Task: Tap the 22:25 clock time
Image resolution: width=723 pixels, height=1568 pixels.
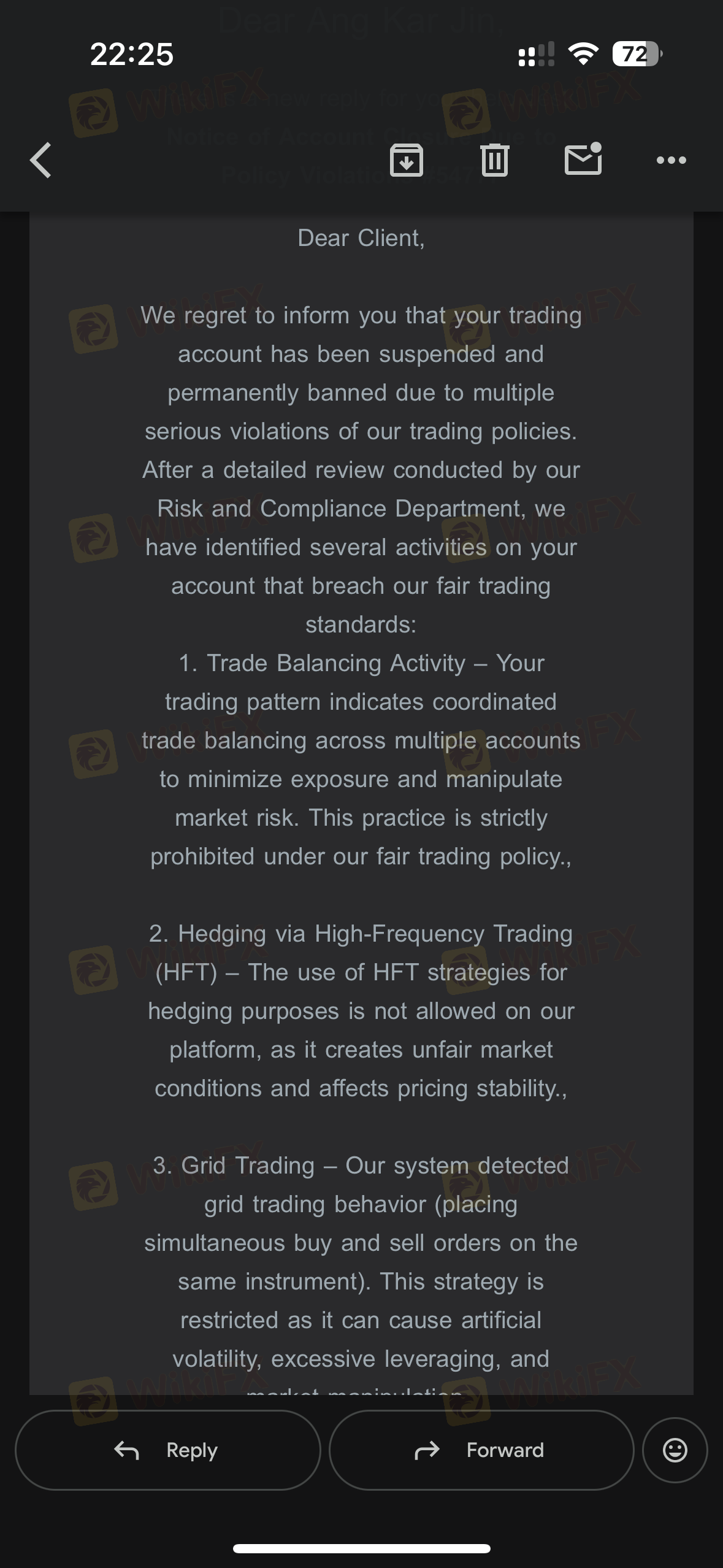Action: tap(132, 55)
